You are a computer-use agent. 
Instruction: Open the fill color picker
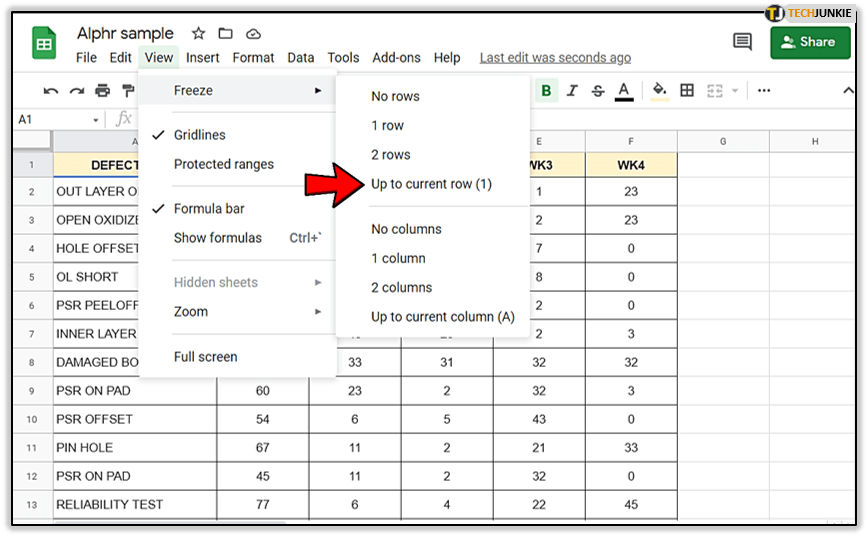pos(659,91)
